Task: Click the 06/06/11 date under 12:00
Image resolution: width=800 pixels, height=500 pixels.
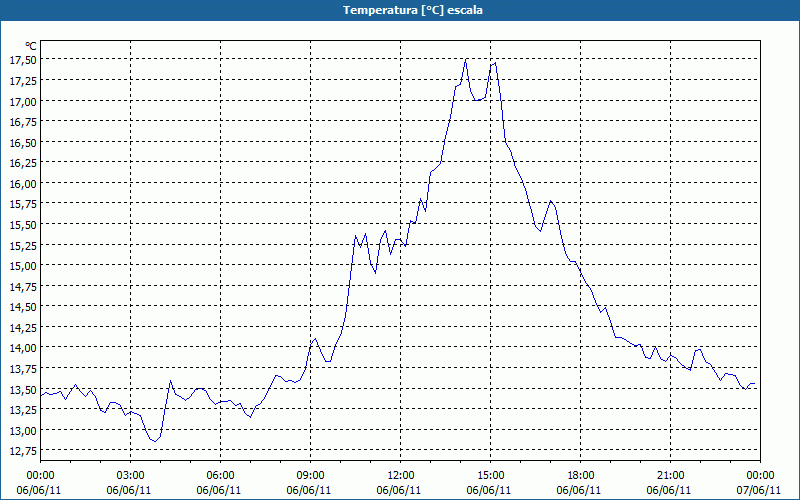Action: point(399,490)
